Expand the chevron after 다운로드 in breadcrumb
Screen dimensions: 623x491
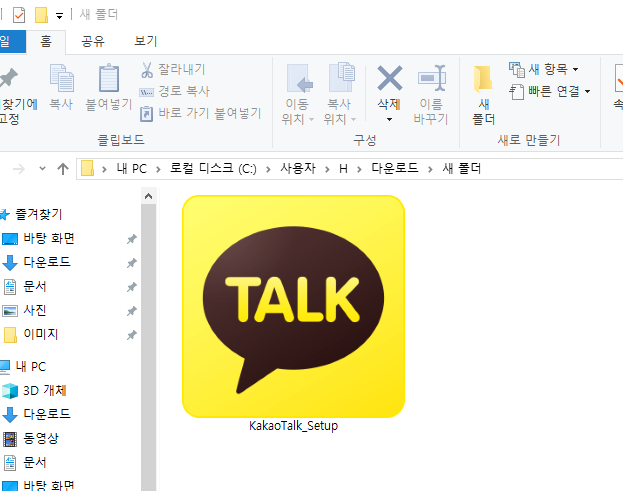pos(430,170)
